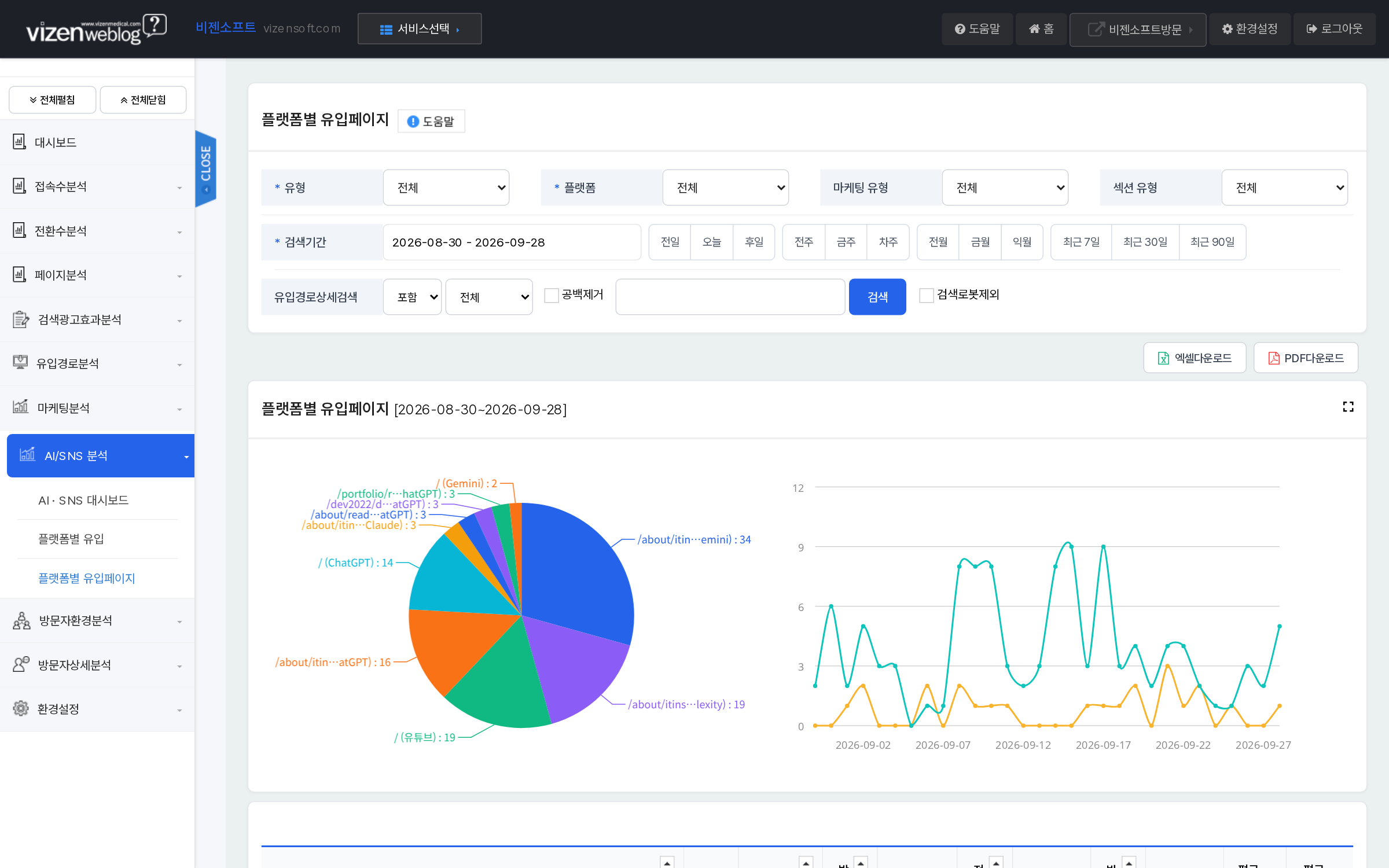Image resolution: width=1389 pixels, height=868 pixels.
Task: Collapse the AI/SNS 분석 menu
Action: 101,455
